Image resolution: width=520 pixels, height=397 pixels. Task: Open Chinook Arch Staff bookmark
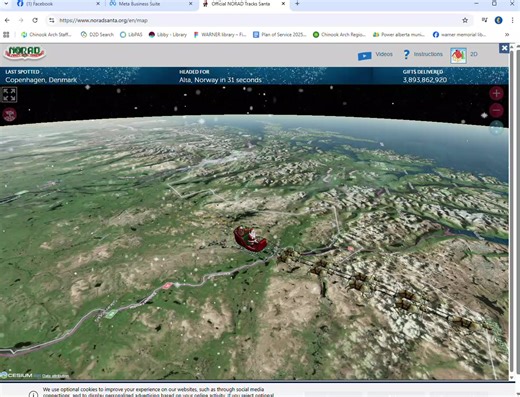(x=47, y=35)
